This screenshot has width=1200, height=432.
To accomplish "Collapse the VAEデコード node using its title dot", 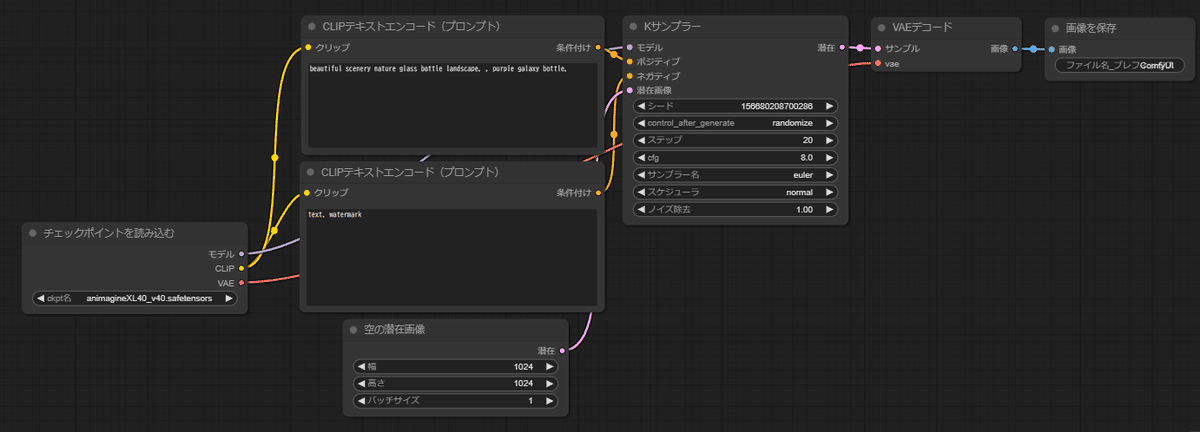I will click(882, 27).
